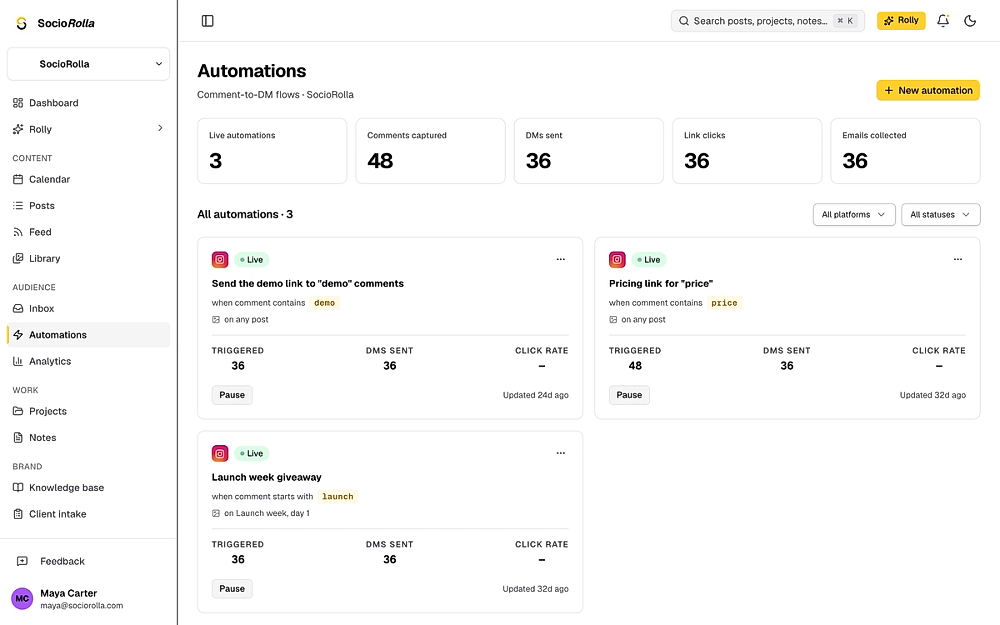Open the 'Launch week giveaway' title

coord(267,477)
